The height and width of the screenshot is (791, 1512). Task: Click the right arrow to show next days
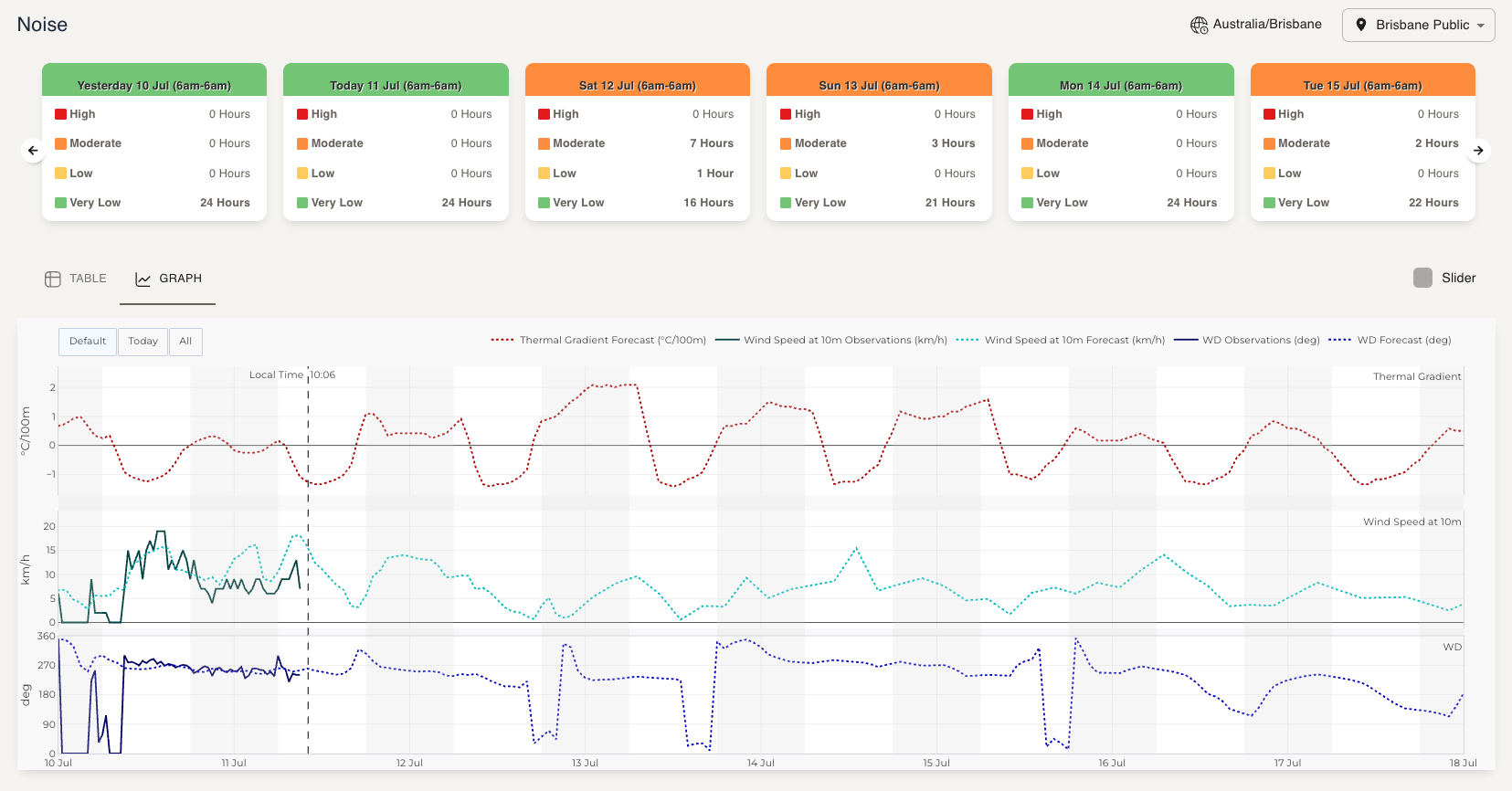click(1478, 151)
